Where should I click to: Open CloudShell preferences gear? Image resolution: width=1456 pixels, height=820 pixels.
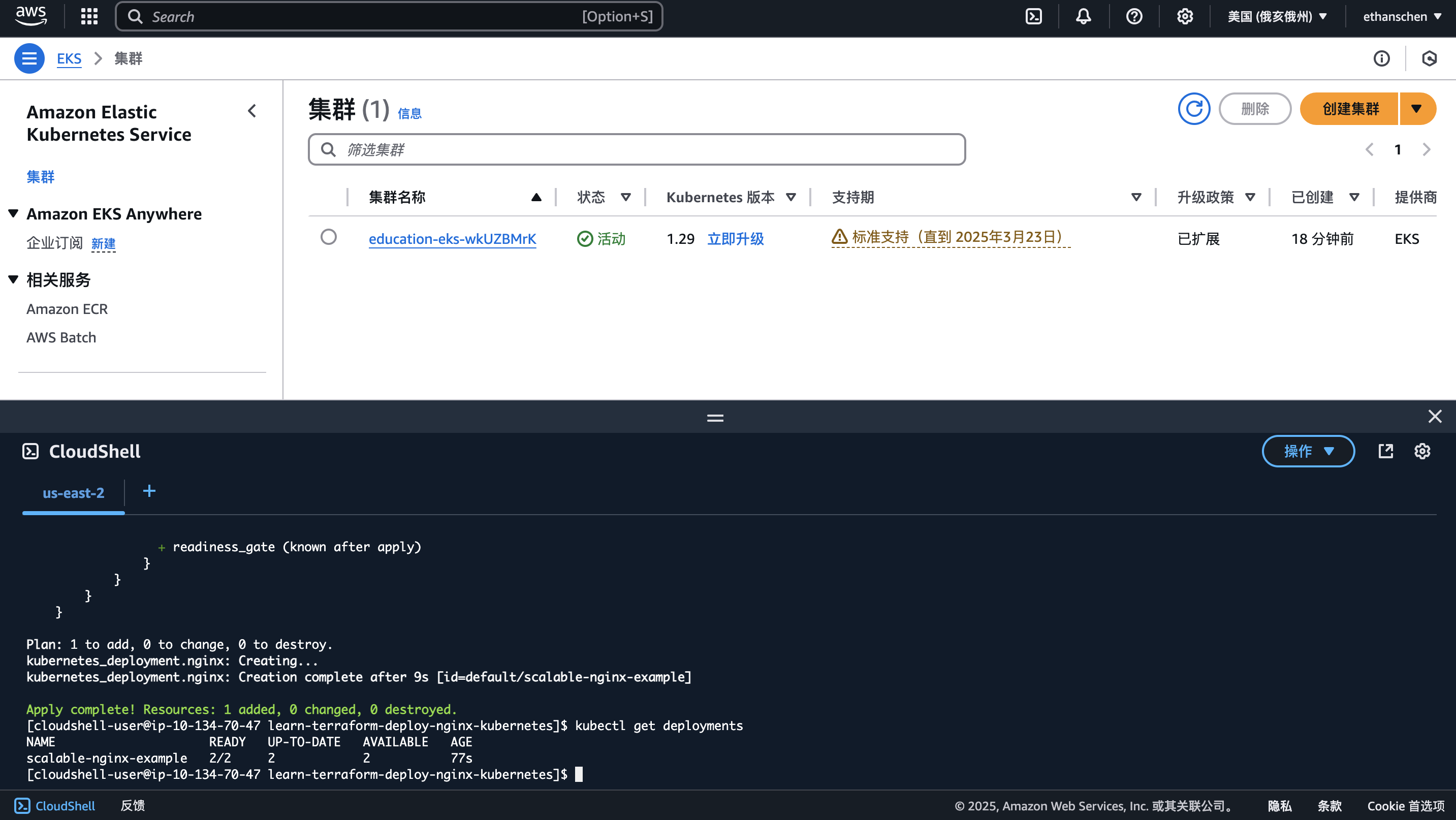point(1422,451)
